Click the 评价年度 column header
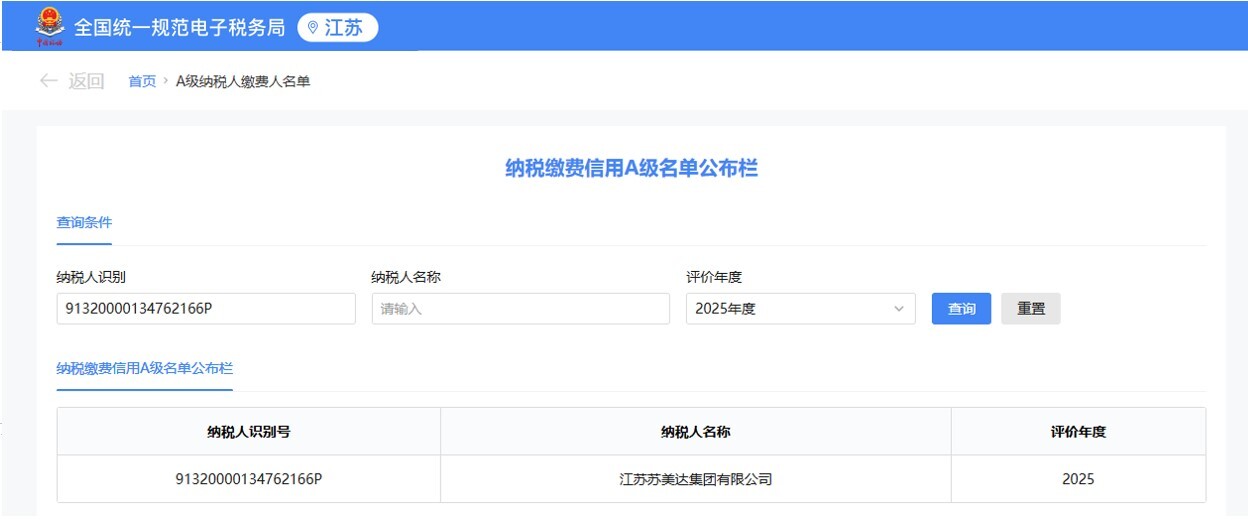Viewport: 1248px width, 521px height. 1078,432
